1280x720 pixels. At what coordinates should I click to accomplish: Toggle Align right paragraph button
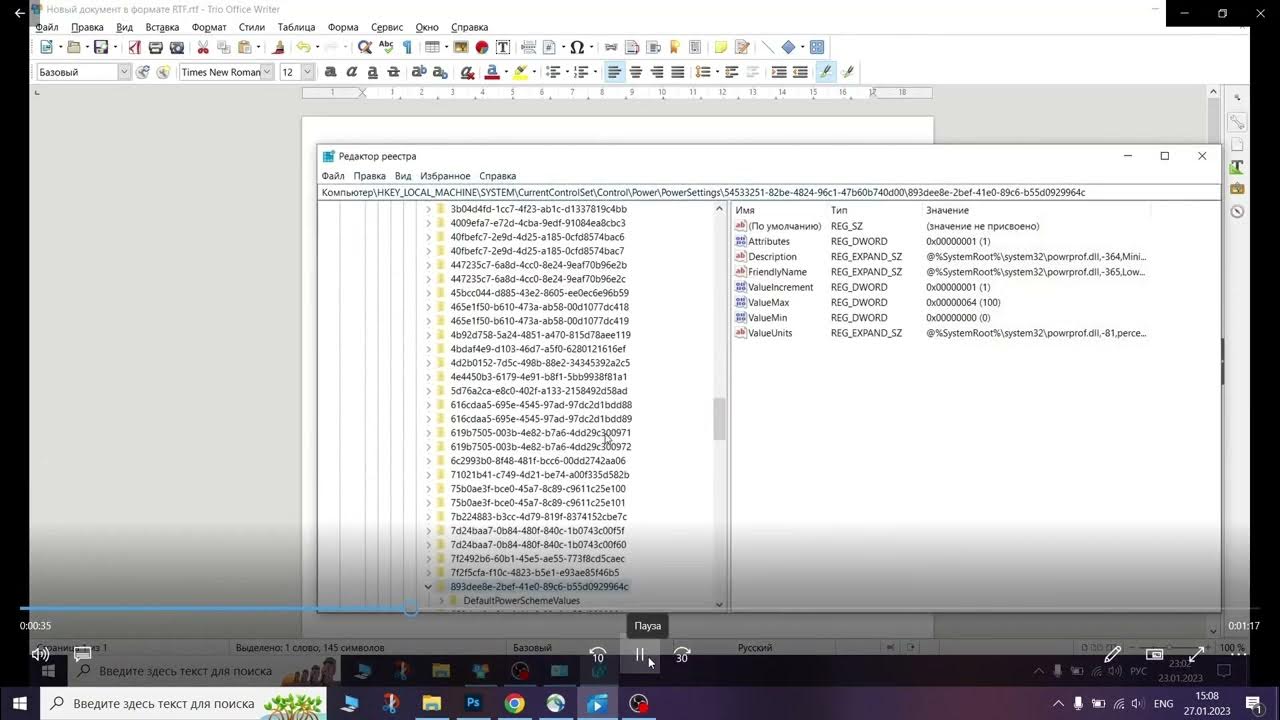(657, 72)
